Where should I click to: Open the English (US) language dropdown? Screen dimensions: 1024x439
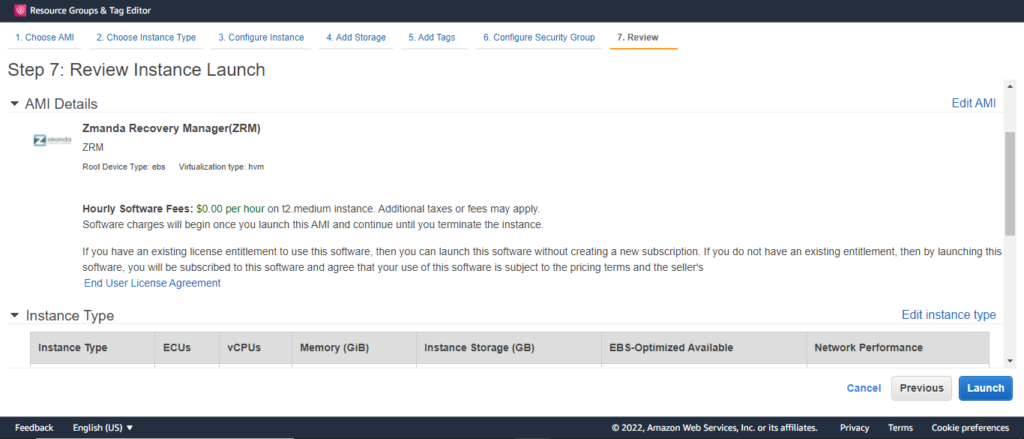[x=103, y=428]
